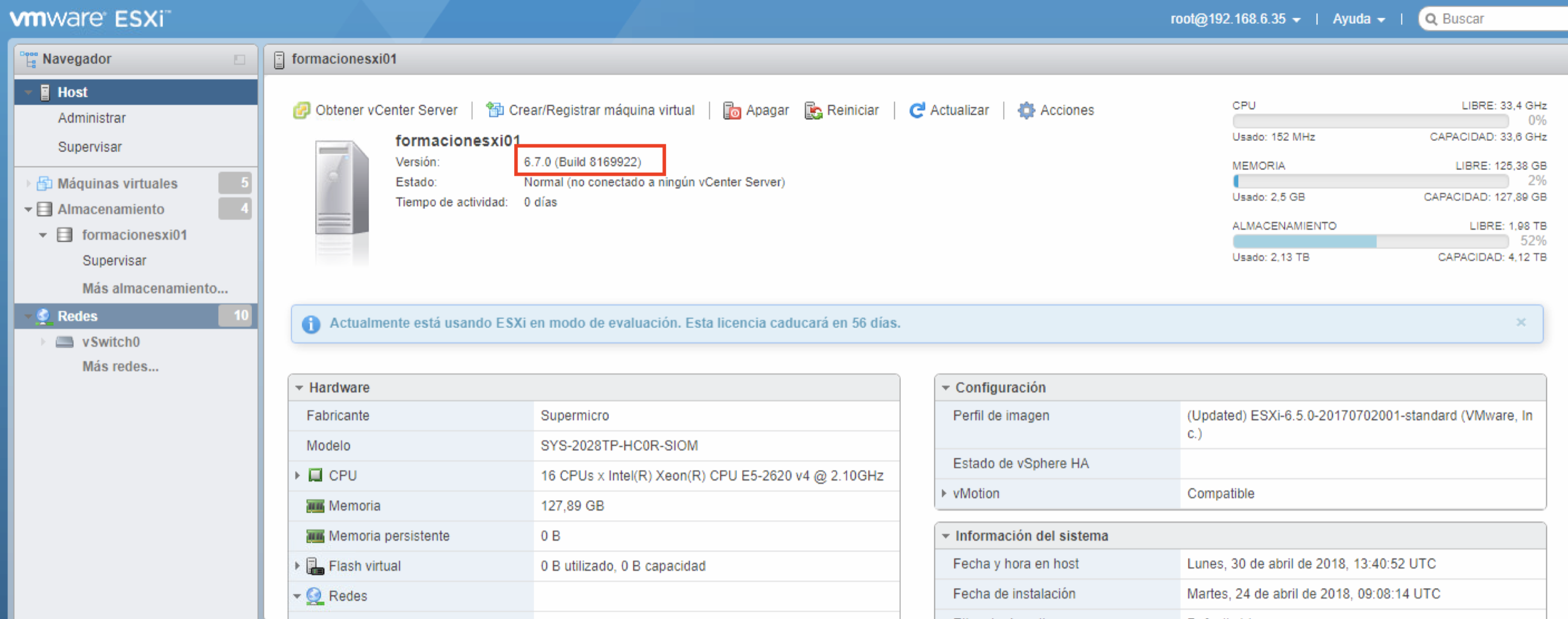This screenshot has width=1568, height=619.
Task: Click the Host server icon in navigator
Action: click(x=45, y=93)
